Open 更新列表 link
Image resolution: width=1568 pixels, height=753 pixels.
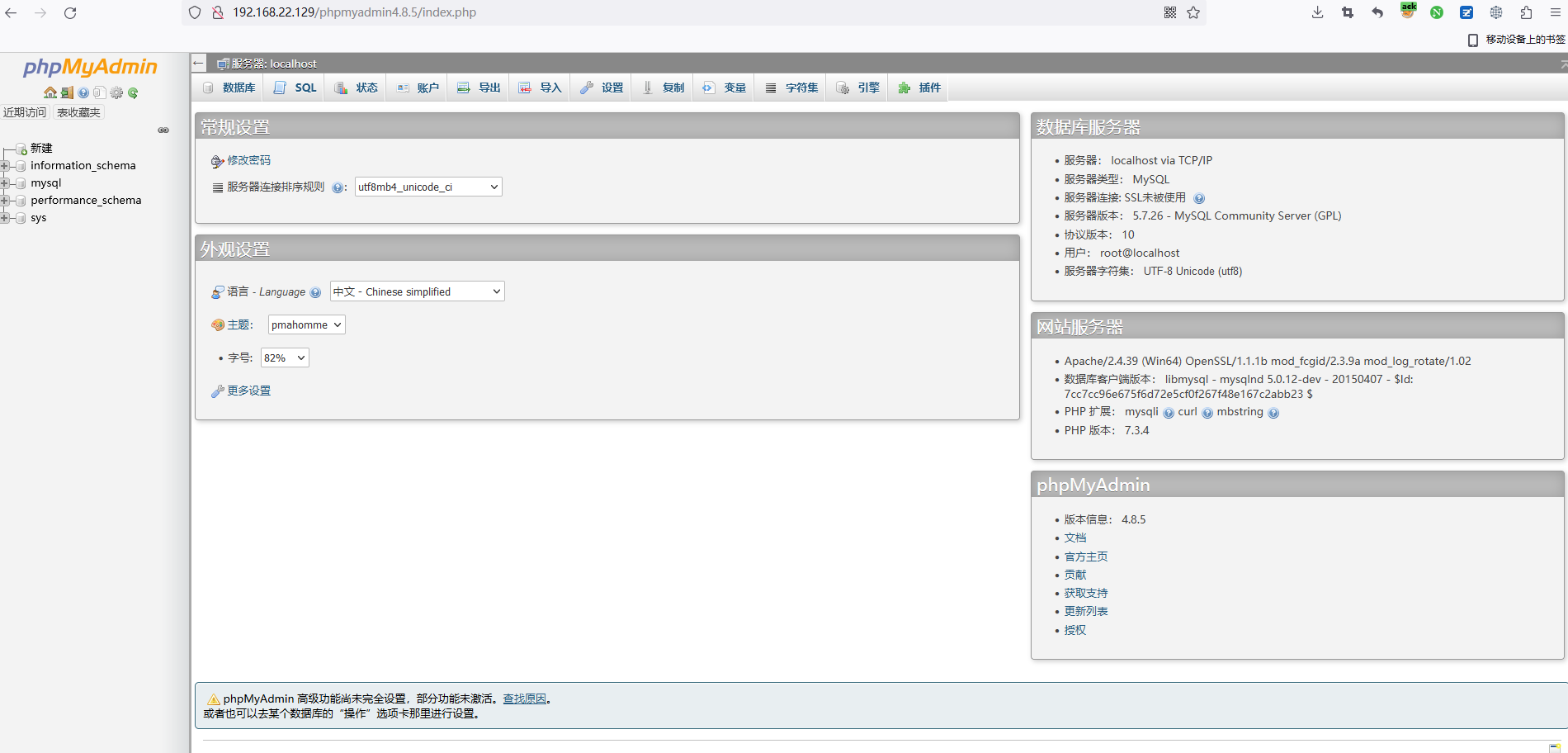1086,611
